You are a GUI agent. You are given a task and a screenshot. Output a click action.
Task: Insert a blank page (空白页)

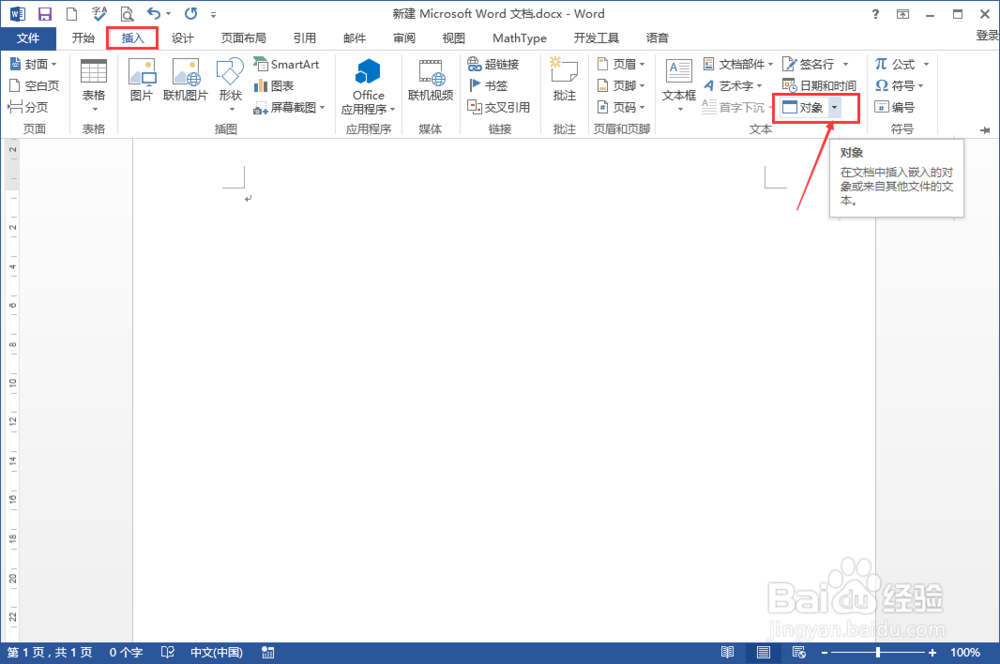click(34, 85)
